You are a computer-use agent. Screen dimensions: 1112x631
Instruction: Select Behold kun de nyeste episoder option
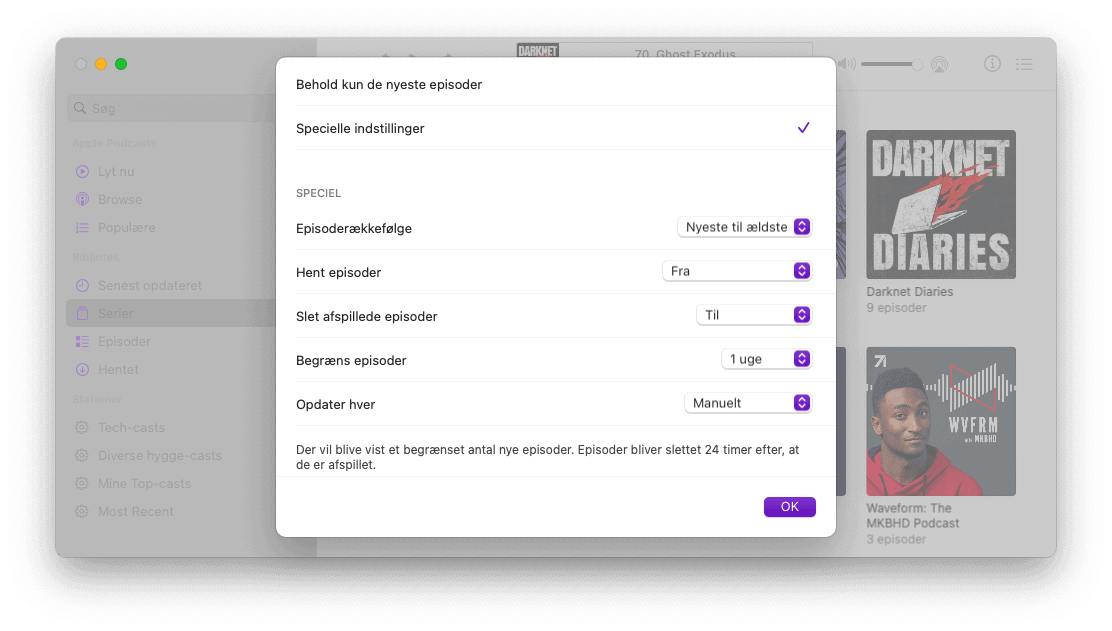(x=555, y=84)
